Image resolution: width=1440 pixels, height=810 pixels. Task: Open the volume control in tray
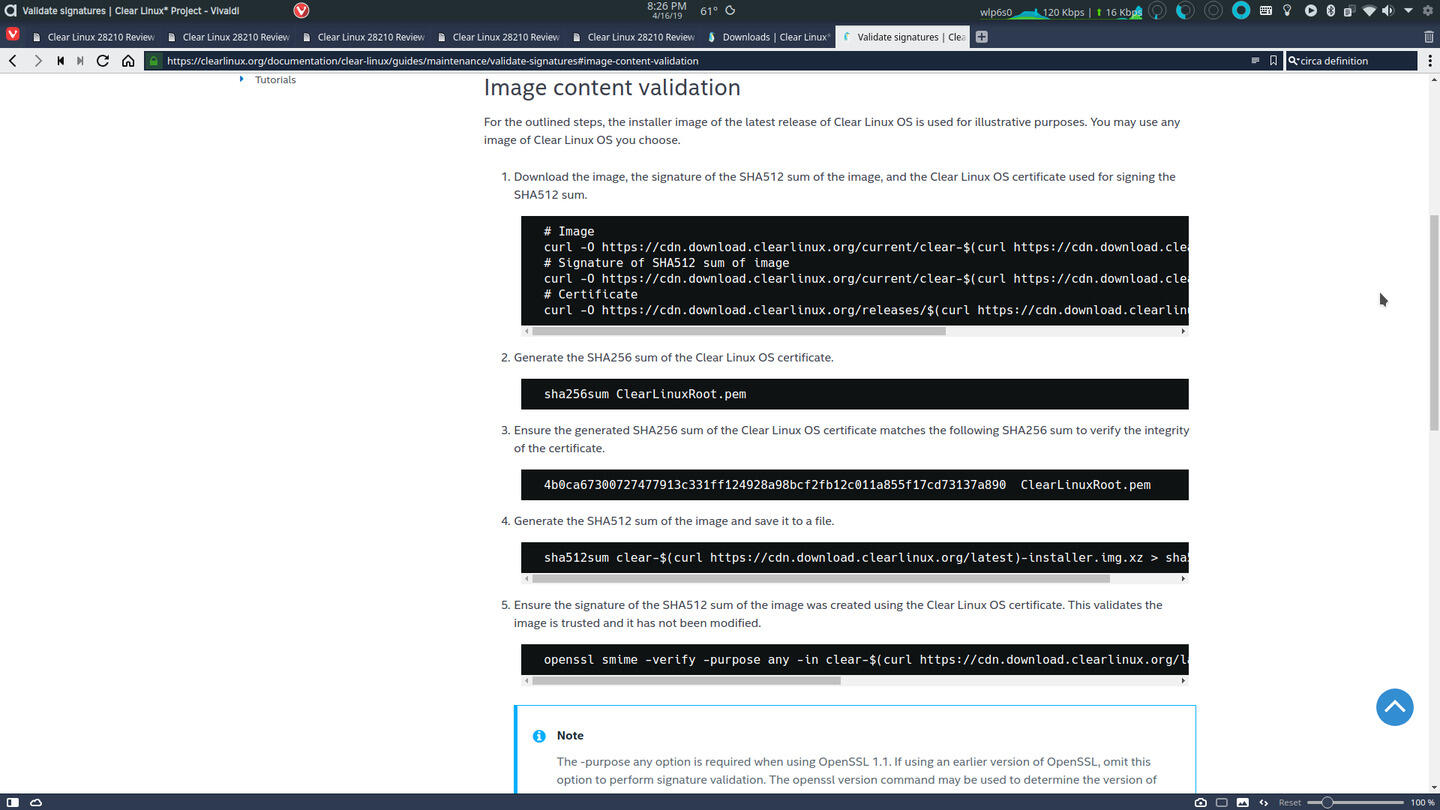pos(1388,10)
